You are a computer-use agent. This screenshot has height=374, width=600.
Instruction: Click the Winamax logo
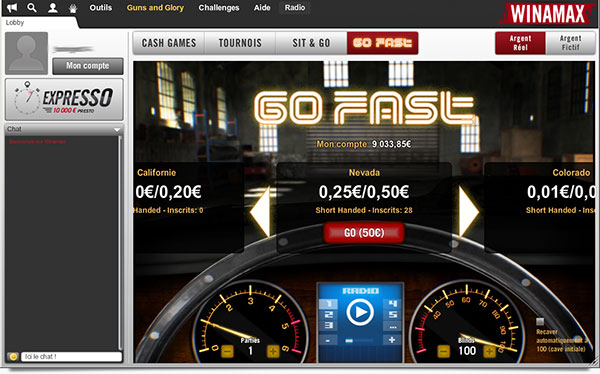coord(547,13)
